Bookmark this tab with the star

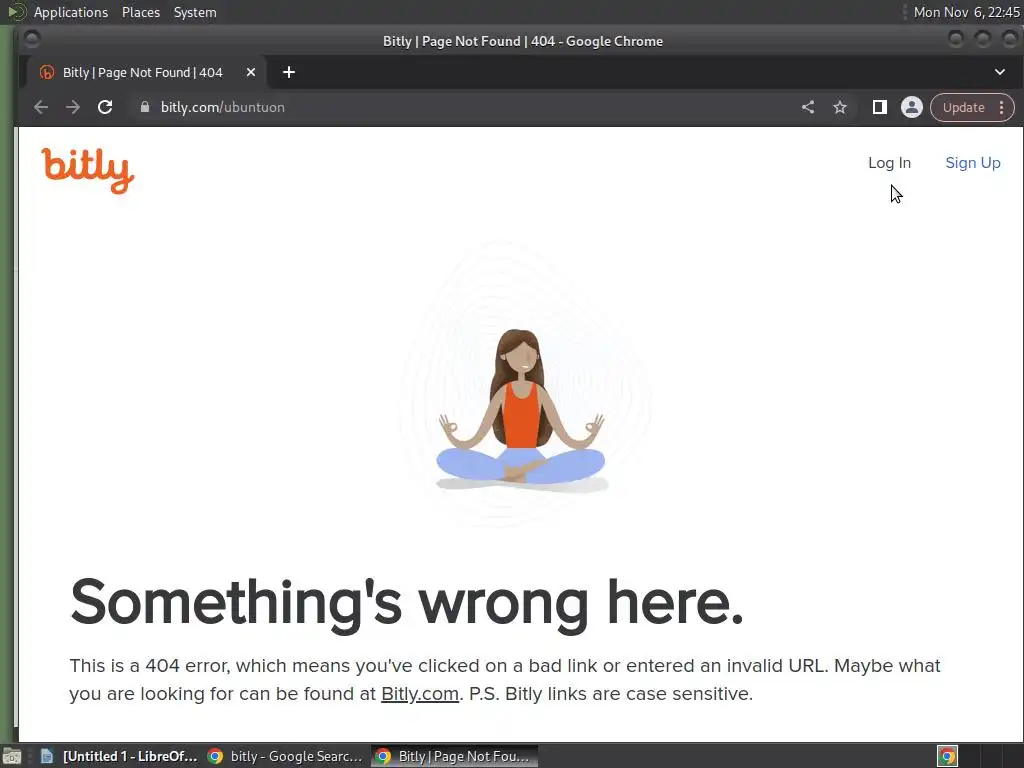840,107
